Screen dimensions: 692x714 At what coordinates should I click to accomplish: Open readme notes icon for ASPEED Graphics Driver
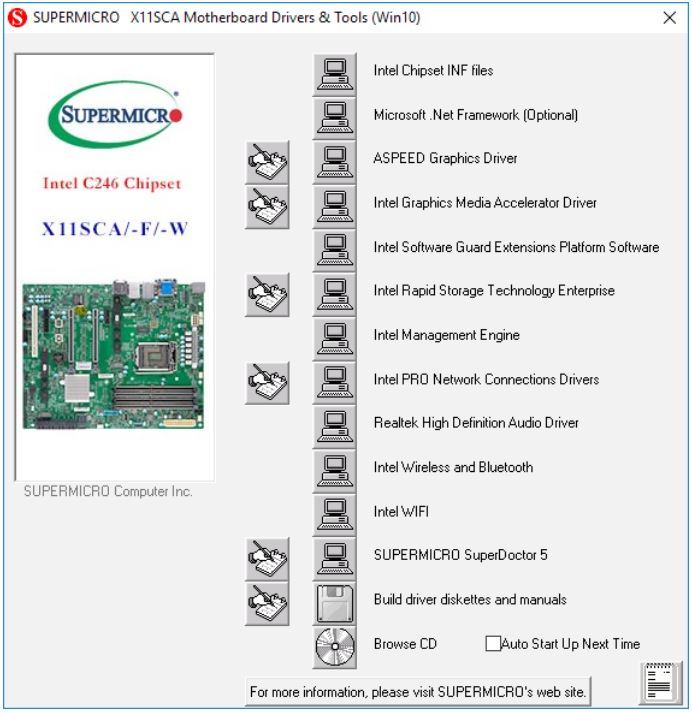[x=267, y=163]
